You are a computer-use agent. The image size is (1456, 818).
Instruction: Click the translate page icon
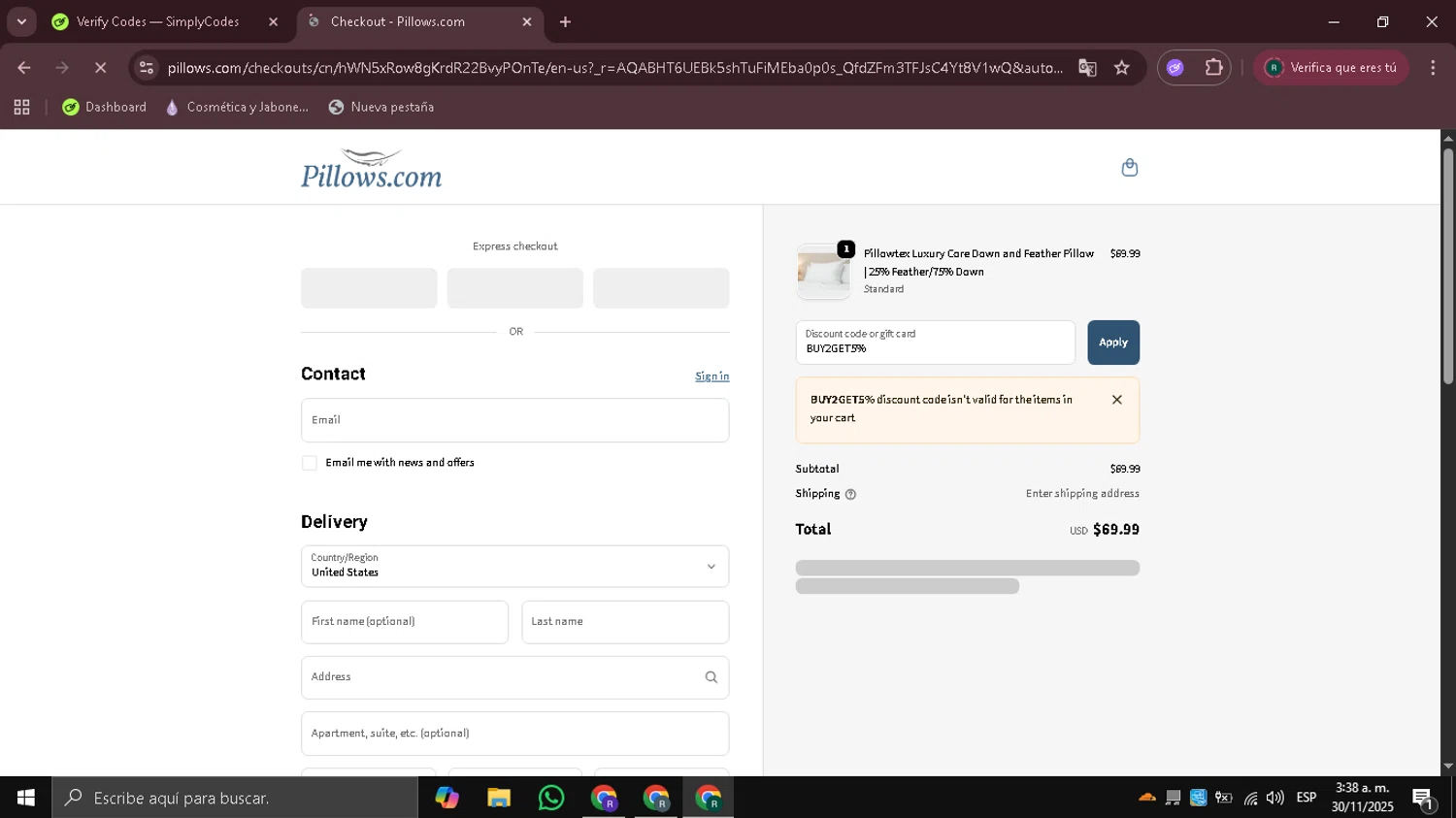(x=1087, y=68)
